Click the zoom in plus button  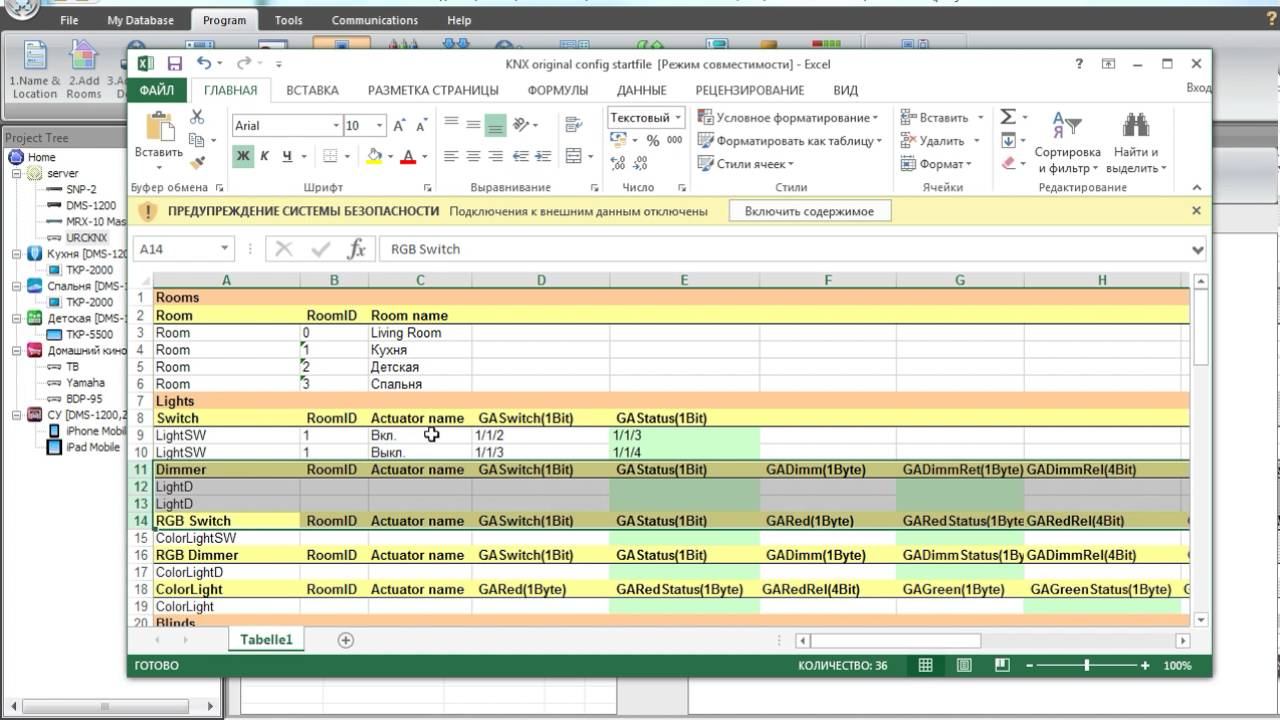coord(1146,665)
